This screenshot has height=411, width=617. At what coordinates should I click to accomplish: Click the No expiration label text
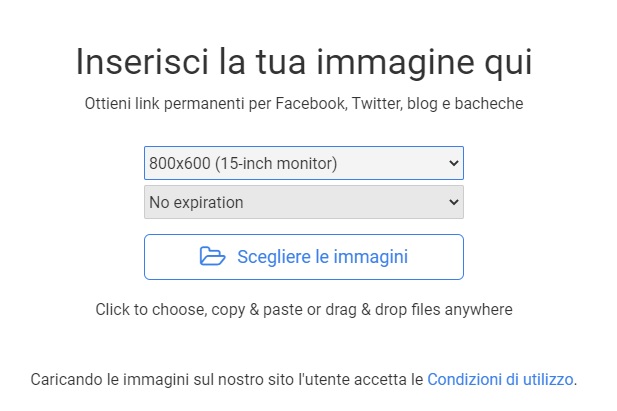(196, 202)
